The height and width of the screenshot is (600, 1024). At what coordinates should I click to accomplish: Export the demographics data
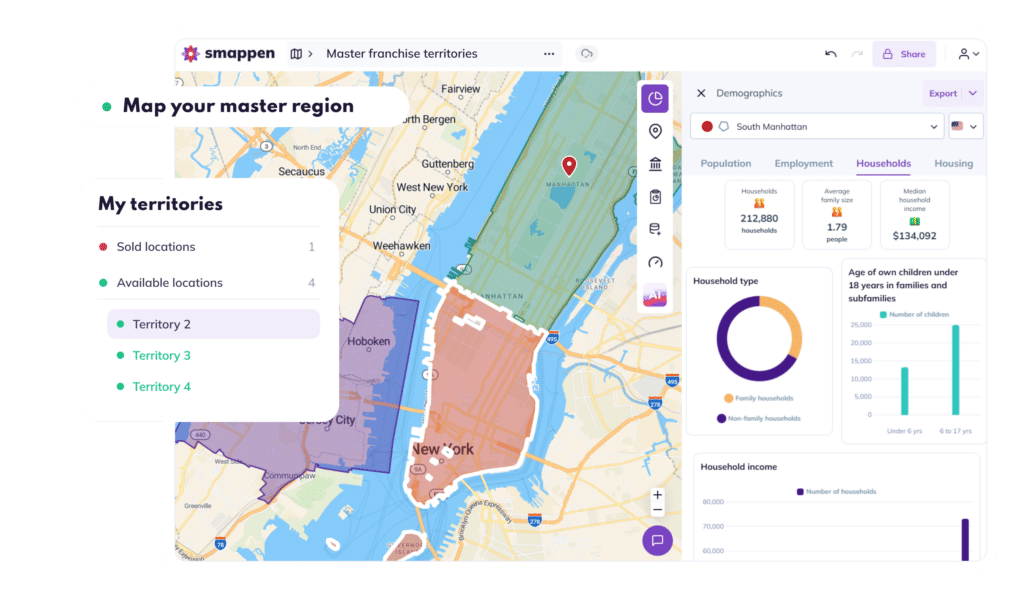943,93
